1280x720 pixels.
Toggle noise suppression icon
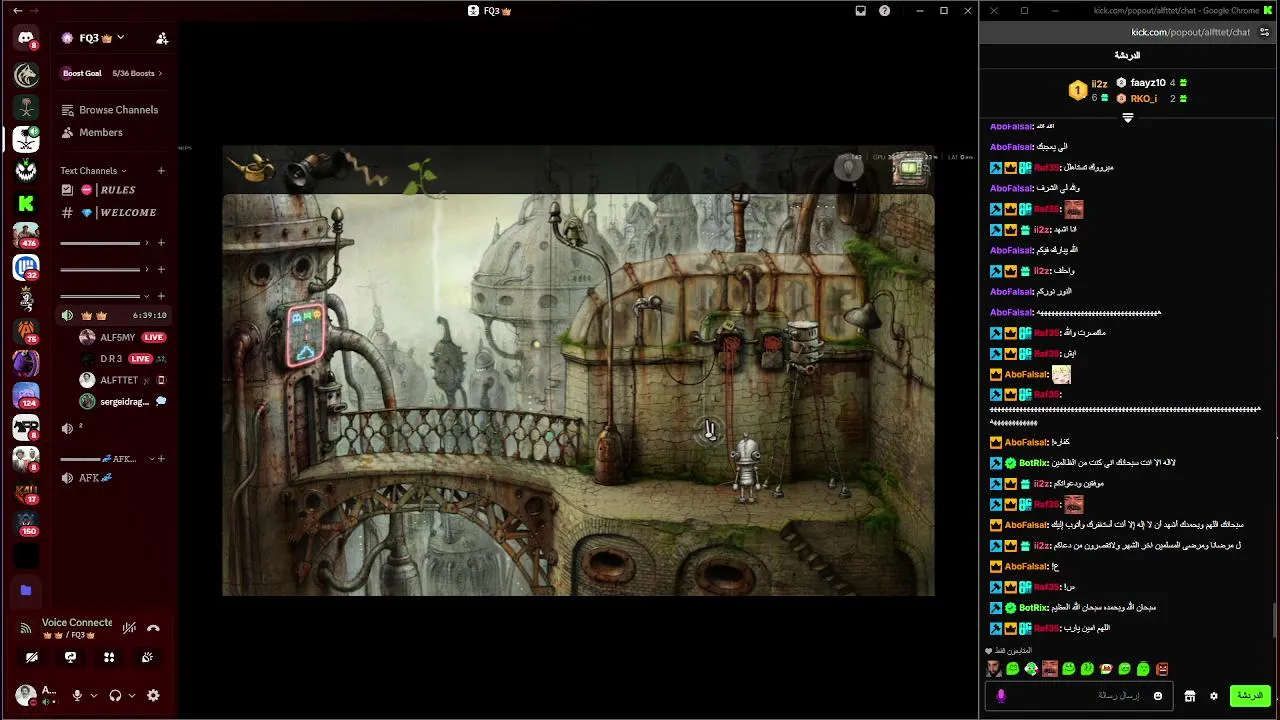click(129, 628)
